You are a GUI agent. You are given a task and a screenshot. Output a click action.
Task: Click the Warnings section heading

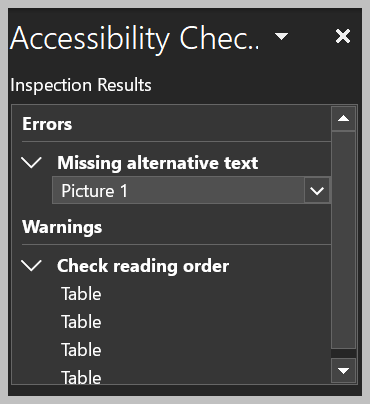[x=62, y=228]
